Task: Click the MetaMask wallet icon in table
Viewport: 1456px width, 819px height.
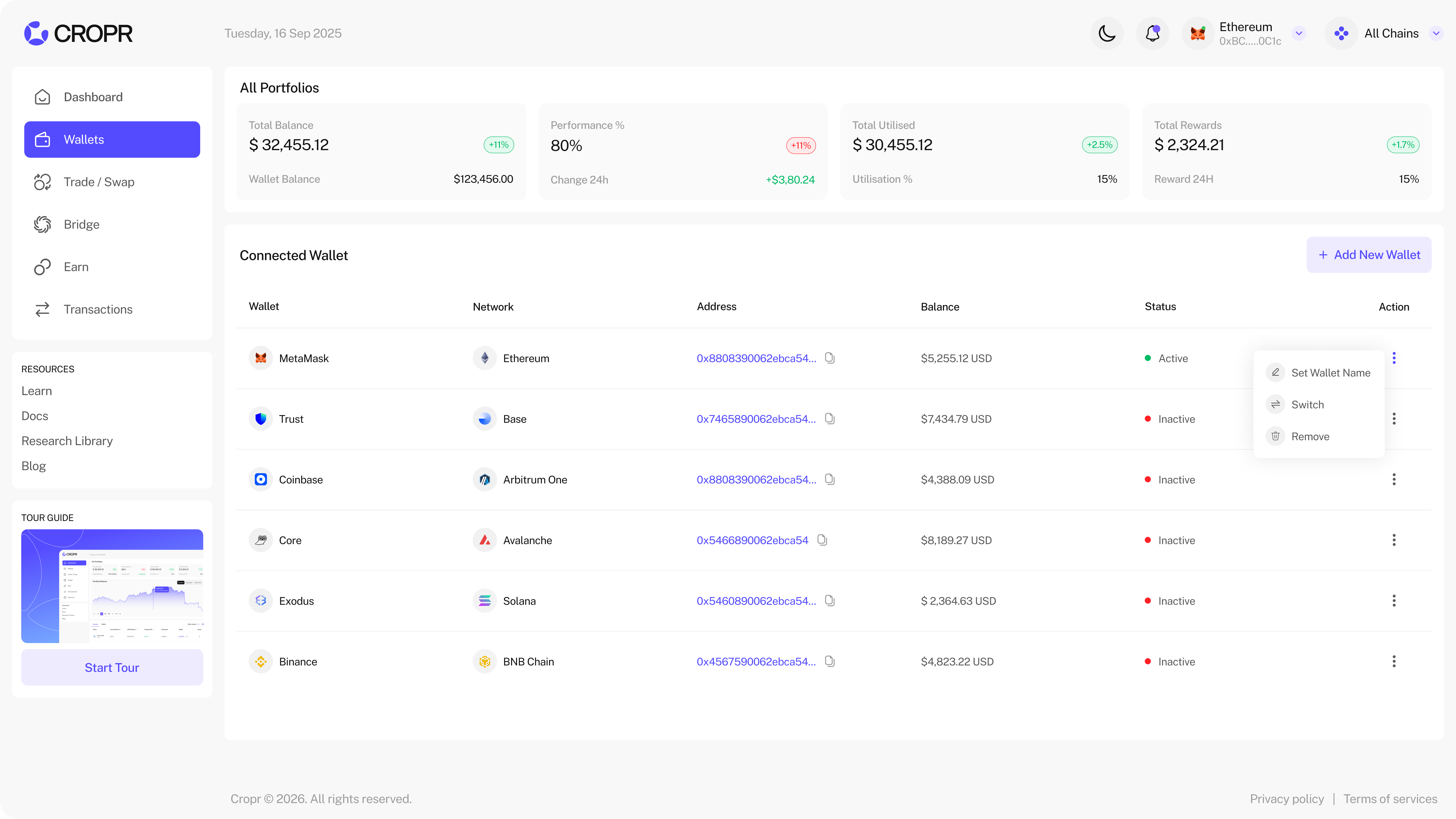Action: click(260, 358)
